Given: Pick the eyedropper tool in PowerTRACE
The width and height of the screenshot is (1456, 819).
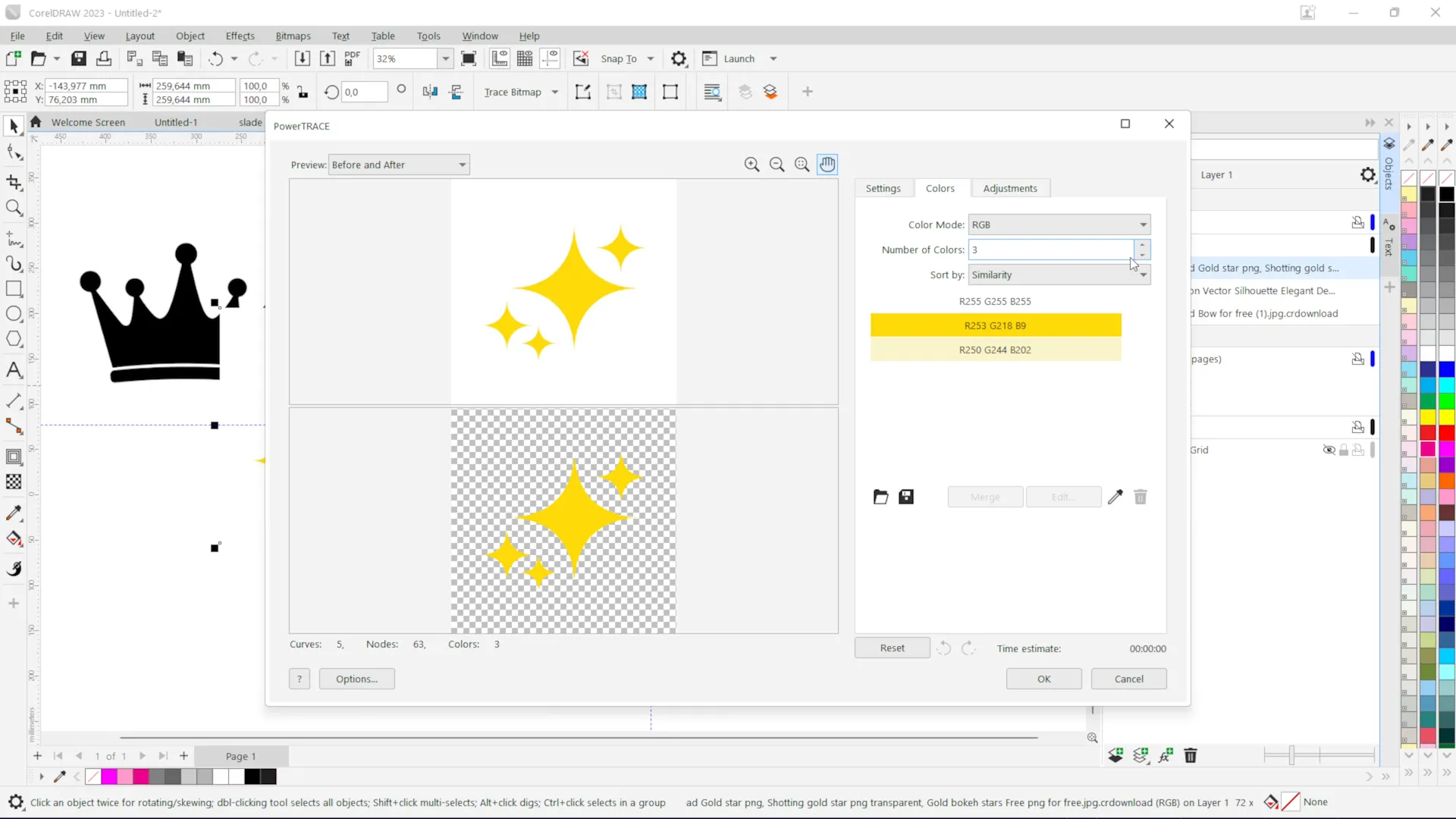Looking at the screenshot, I should 1115,497.
